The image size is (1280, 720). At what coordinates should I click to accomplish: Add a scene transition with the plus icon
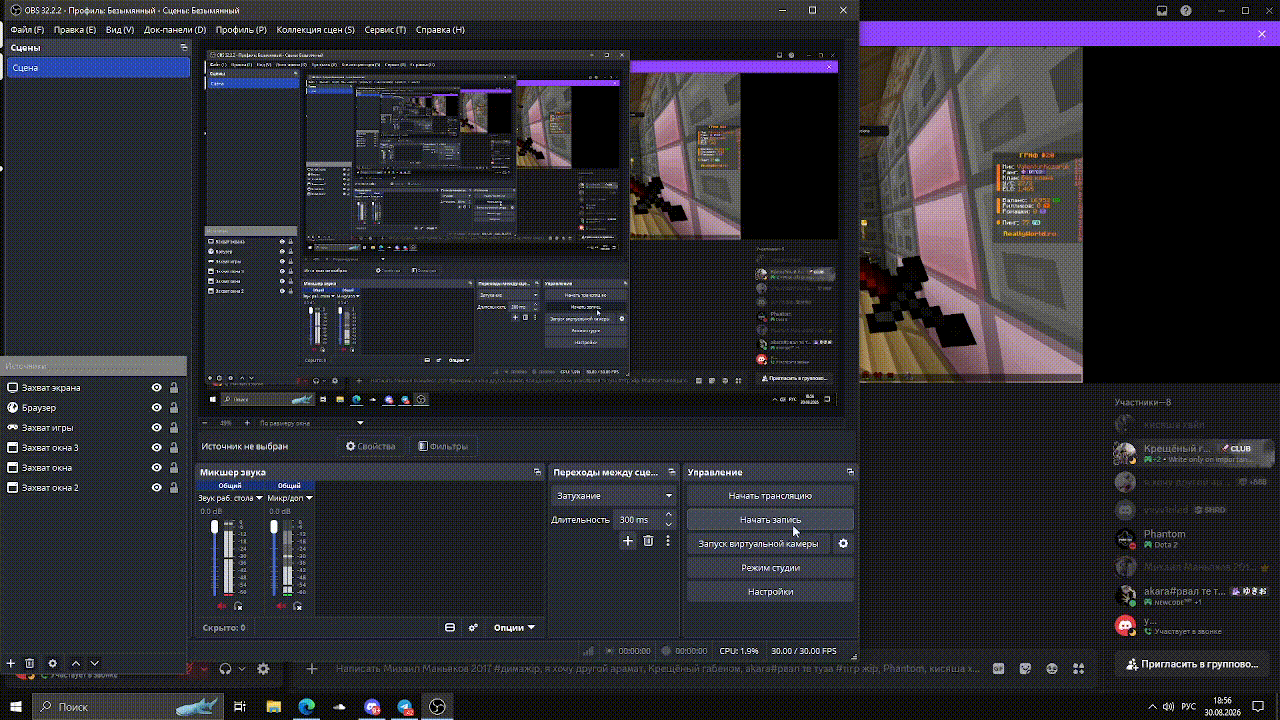628,541
